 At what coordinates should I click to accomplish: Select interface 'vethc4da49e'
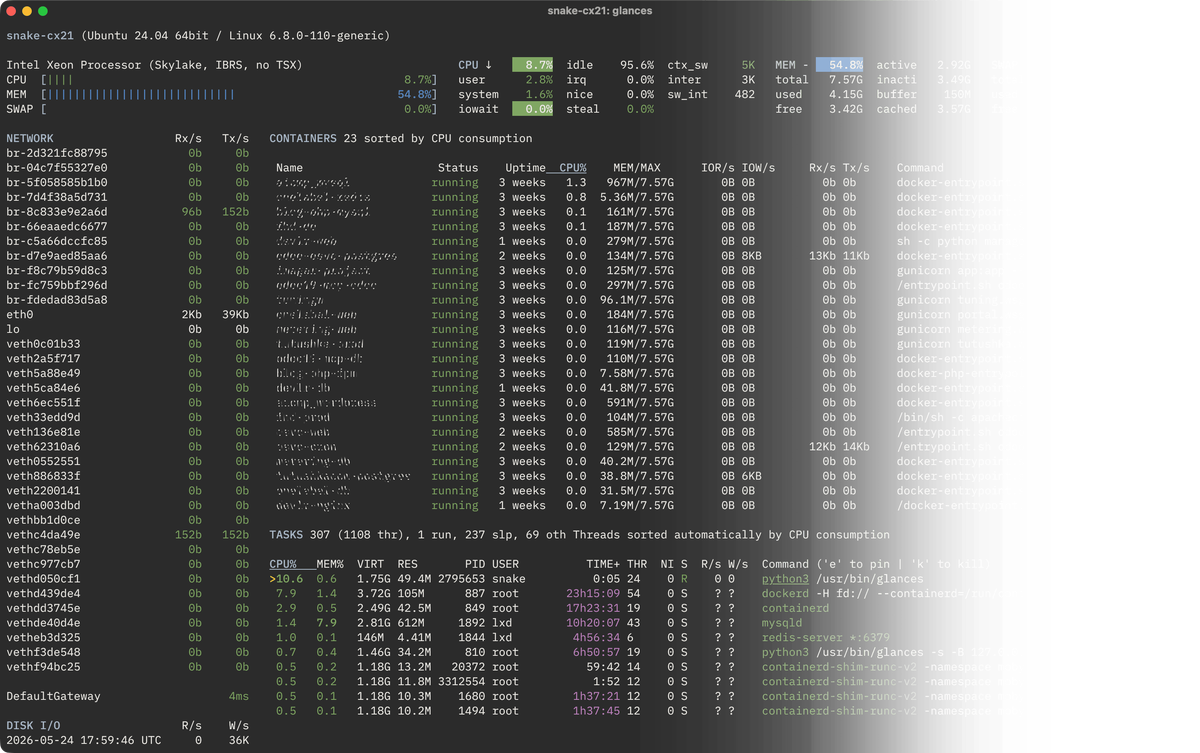click(x=43, y=535)
